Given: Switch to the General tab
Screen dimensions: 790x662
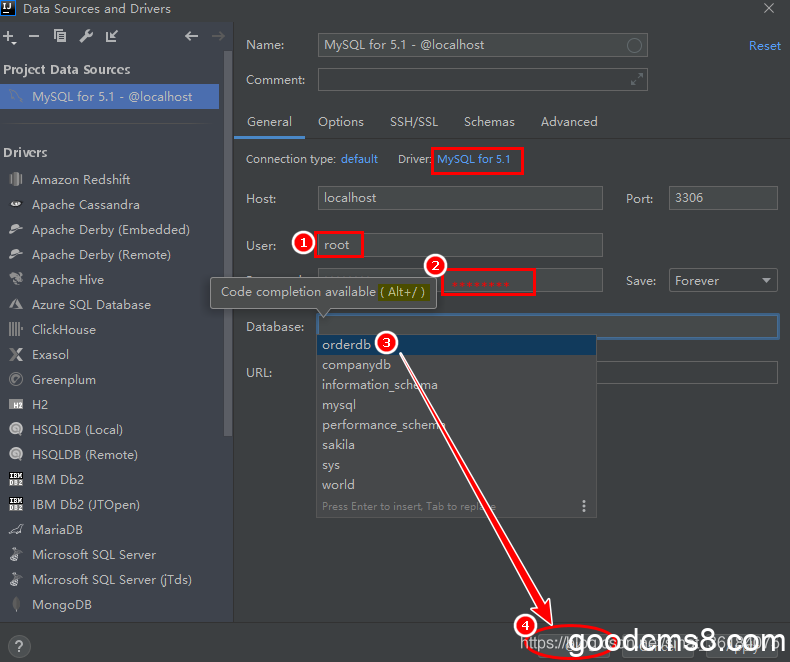Looking at the screenshot, I should click(x=269, y=122).
